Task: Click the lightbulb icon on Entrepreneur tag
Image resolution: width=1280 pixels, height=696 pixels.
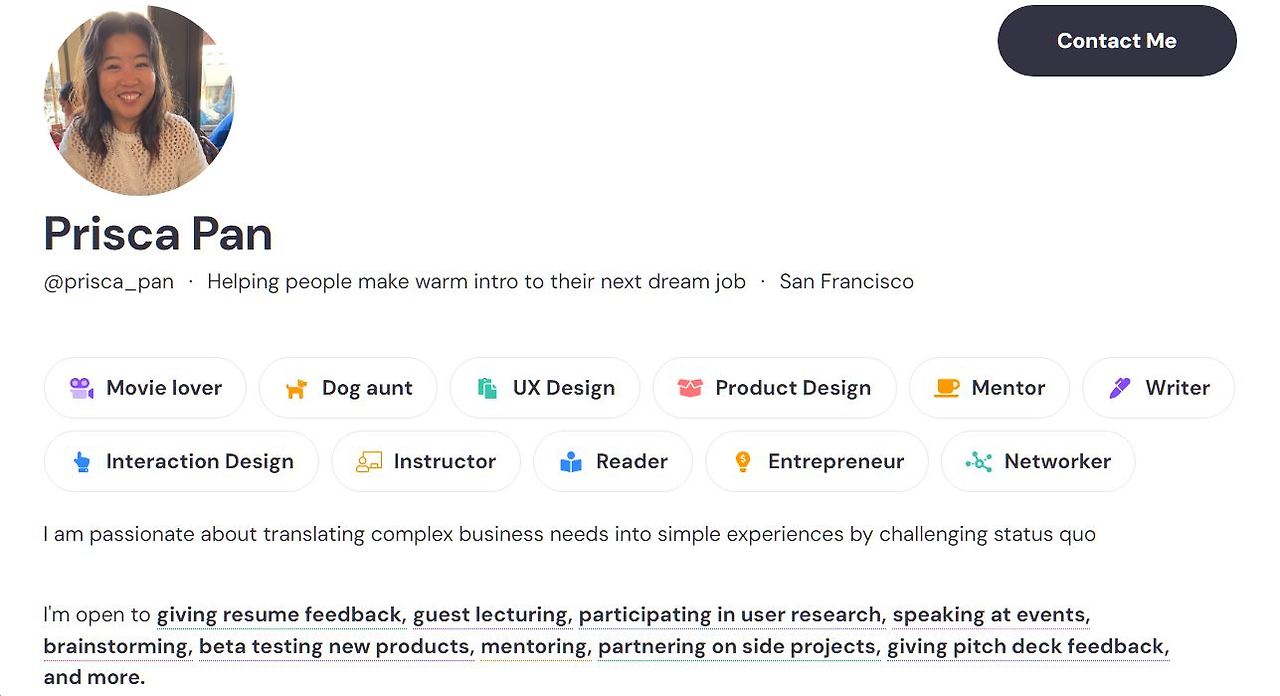Action: coord(743,462)
